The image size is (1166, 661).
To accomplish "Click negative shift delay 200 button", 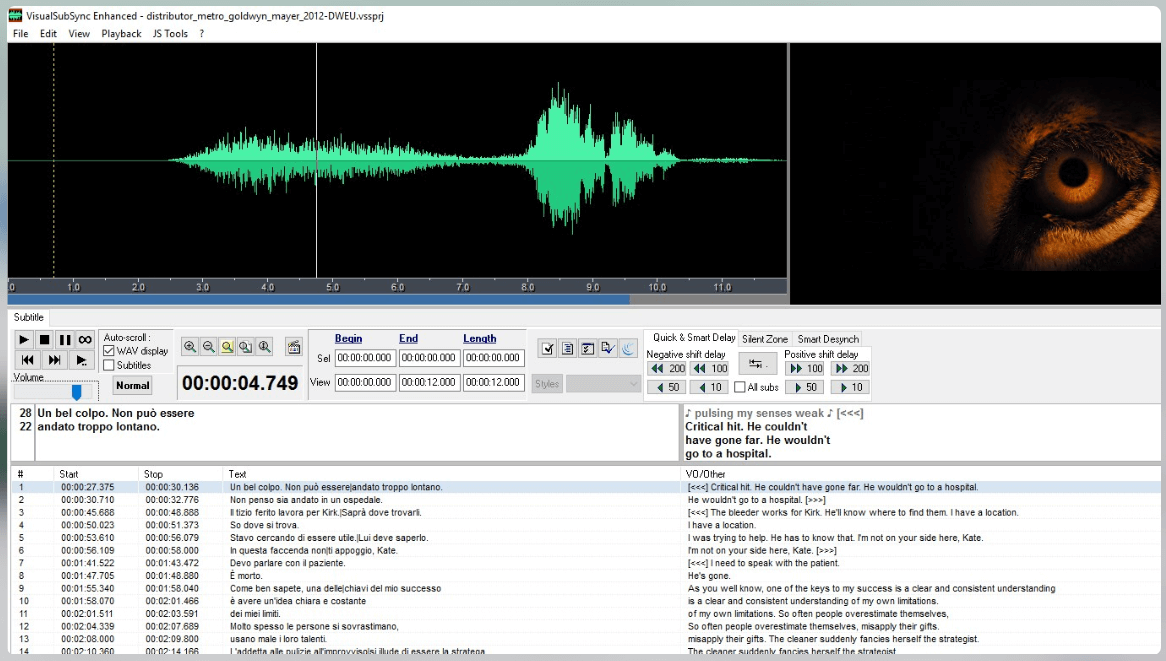I will 667,369.
